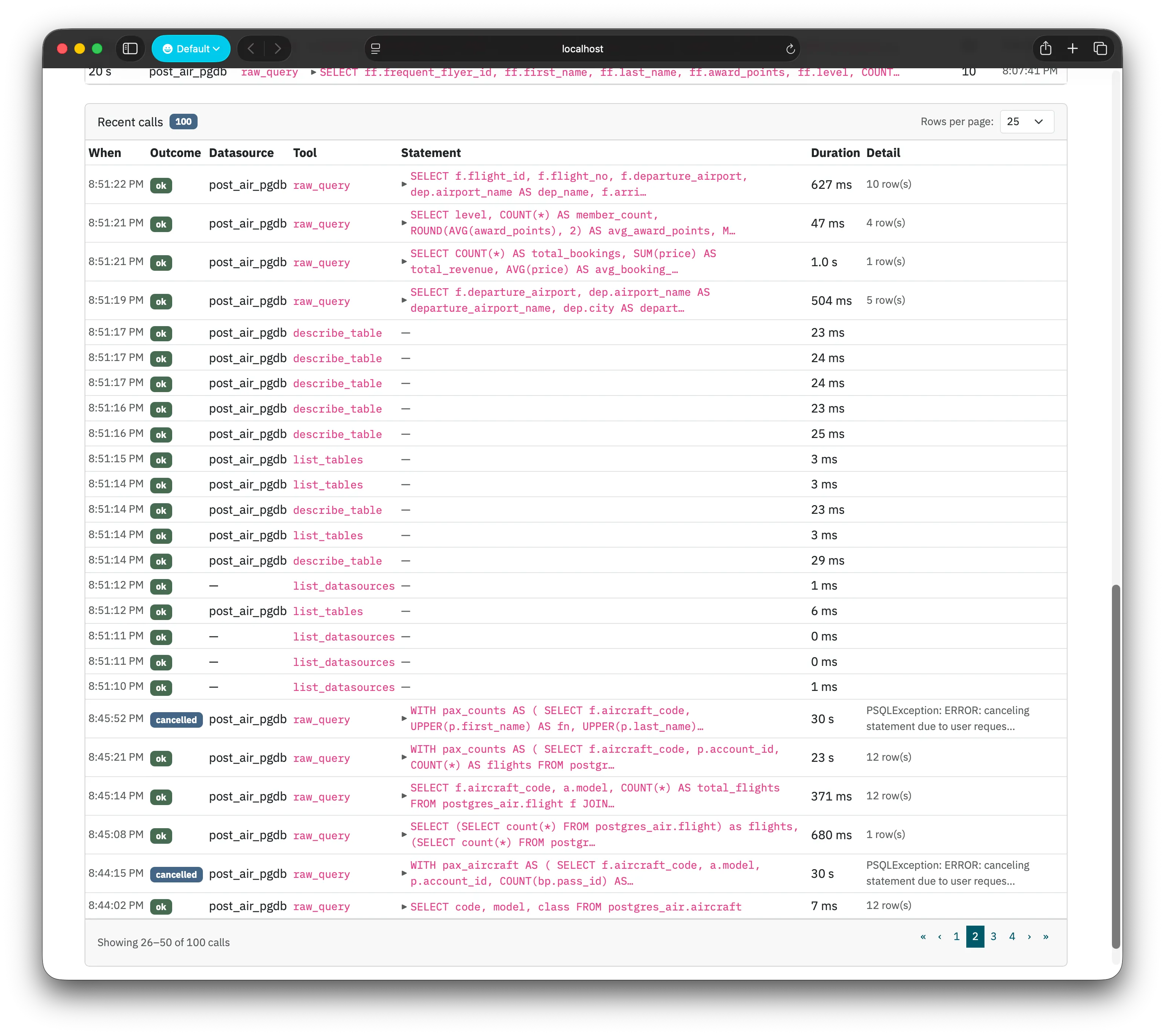Show the tab overview icon

pyautogui.click(x=1099, y=49)
